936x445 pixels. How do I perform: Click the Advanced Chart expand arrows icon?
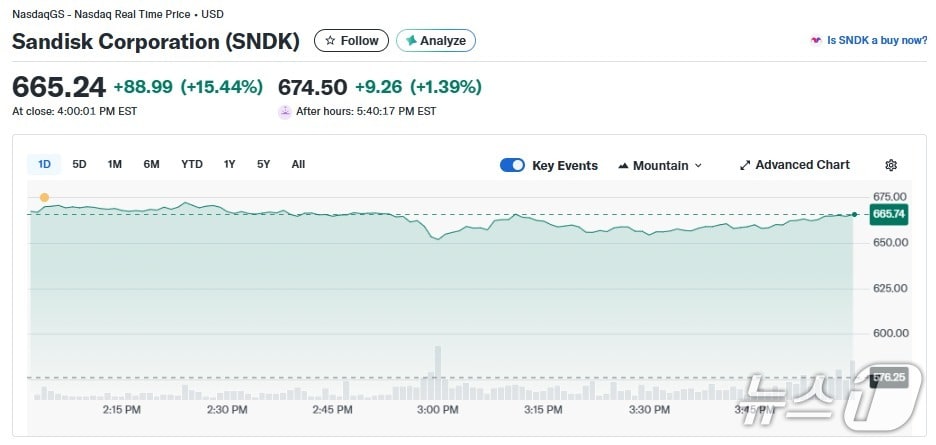pyautogui.click(x=745, y=165)
